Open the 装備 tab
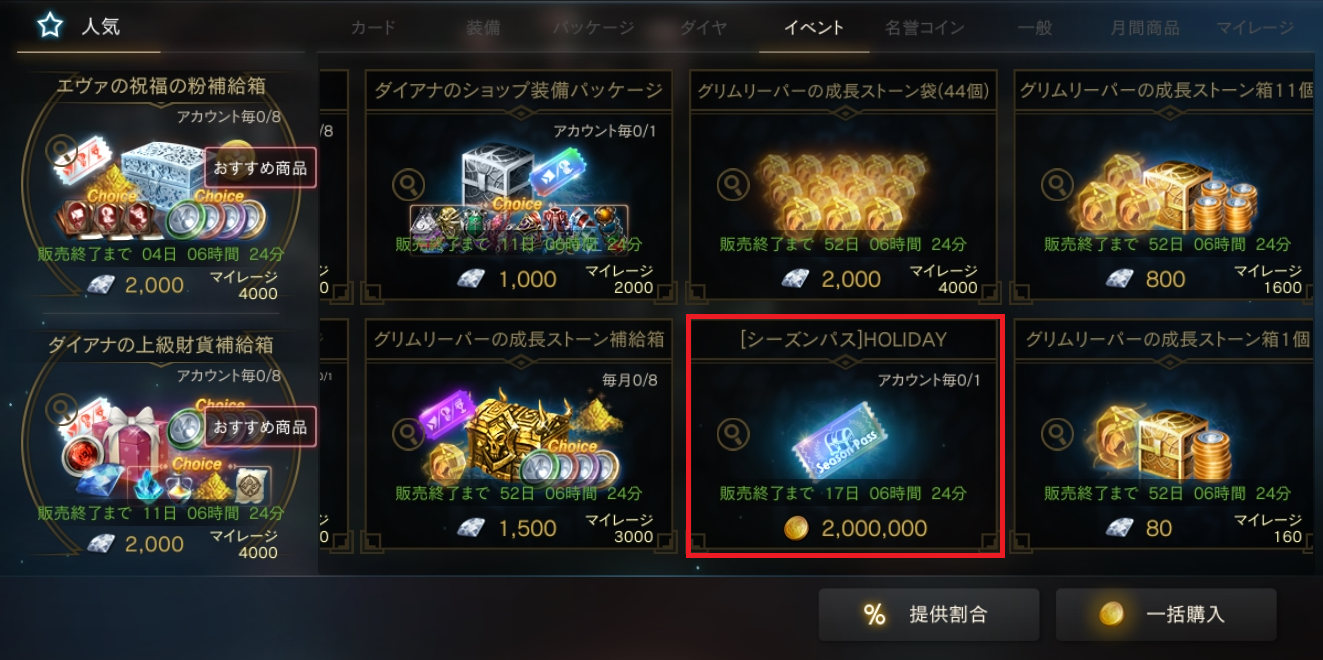 tap(483, 28)
